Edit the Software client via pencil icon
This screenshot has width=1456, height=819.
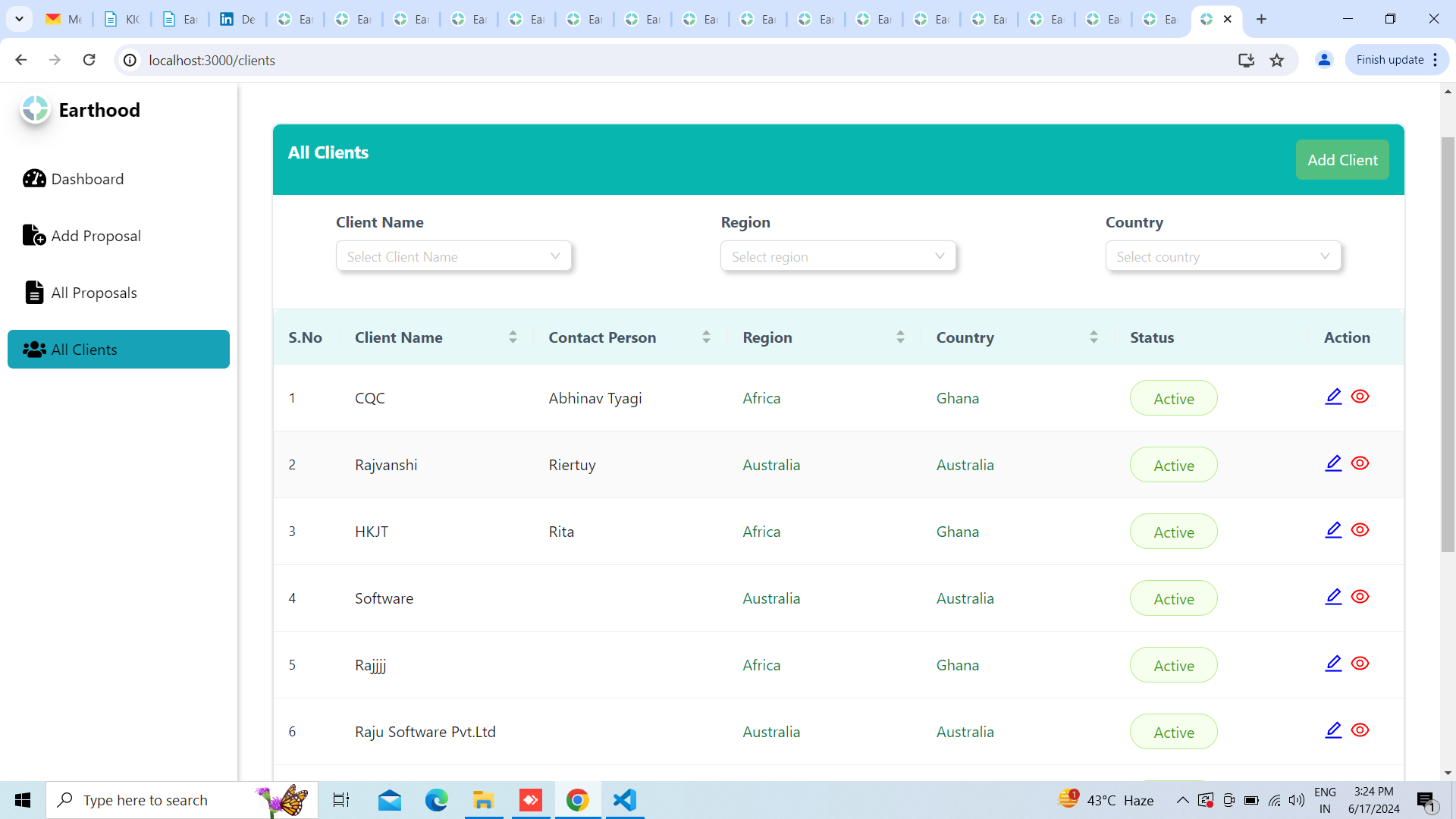point(1333,597)
